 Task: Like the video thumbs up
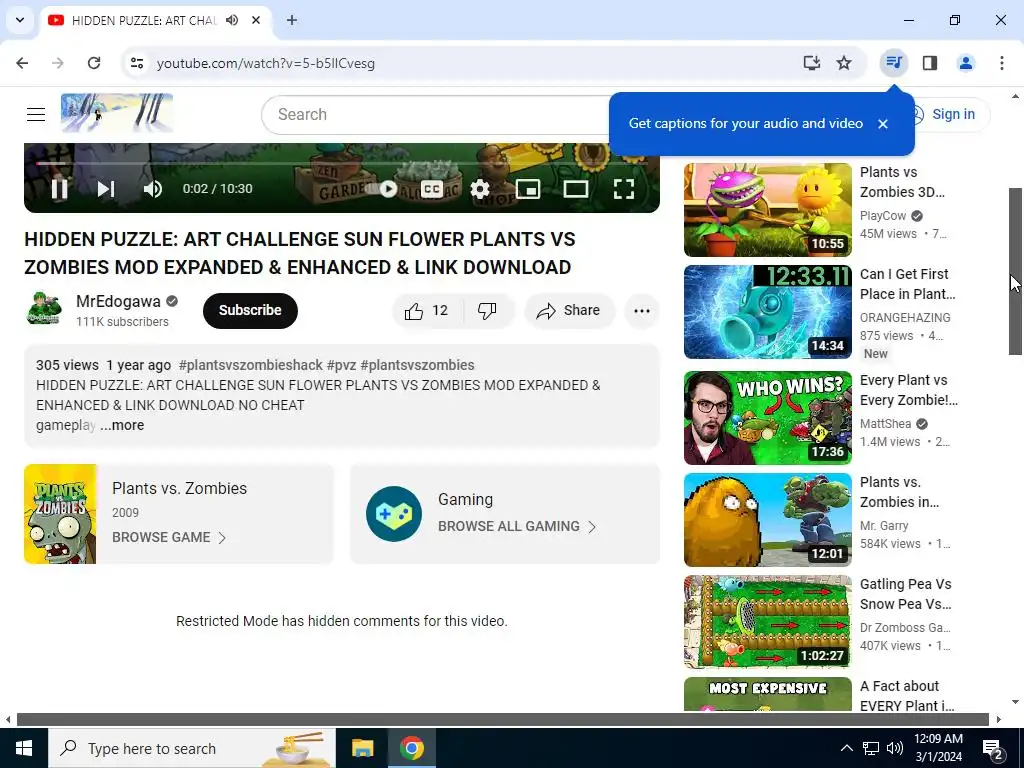click(x=427, y=311)
